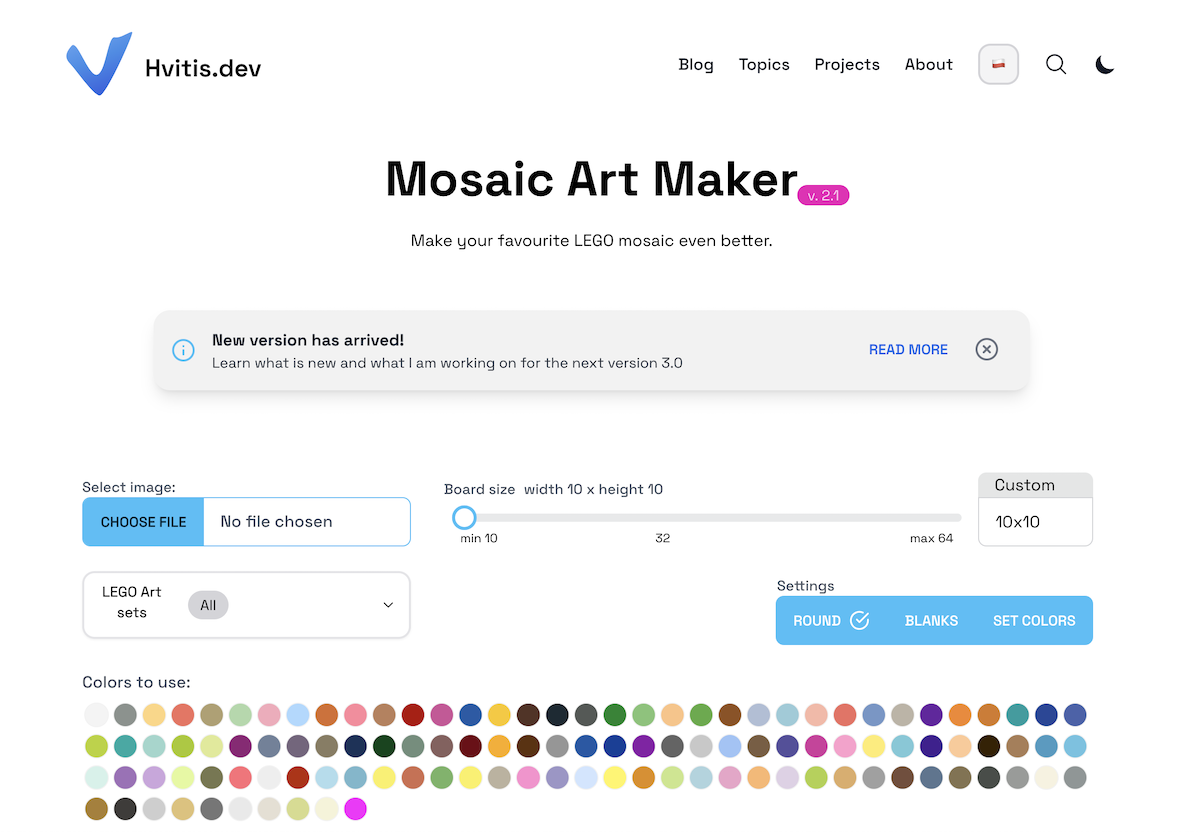The image size is (1200, 832).
Task: Expand the chevron on the sets selector
Action: click(388, 605)
